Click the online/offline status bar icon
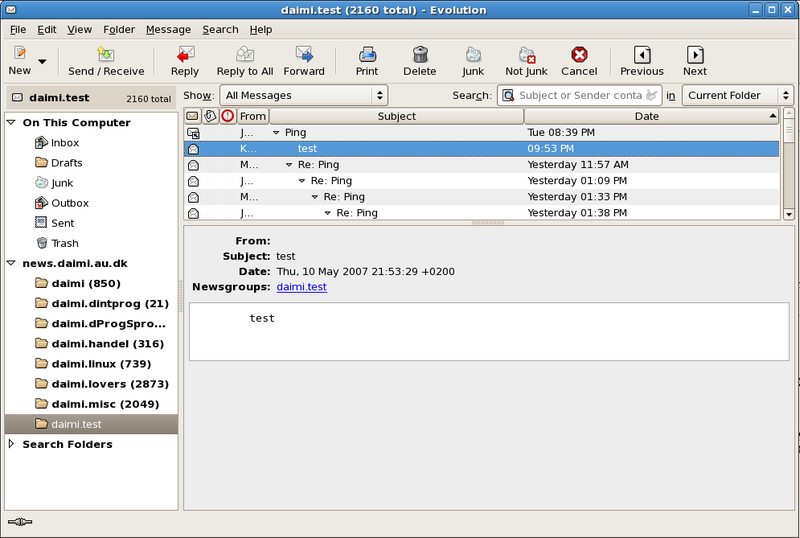This screenshot has width=800, height=538. click(20, 522)
